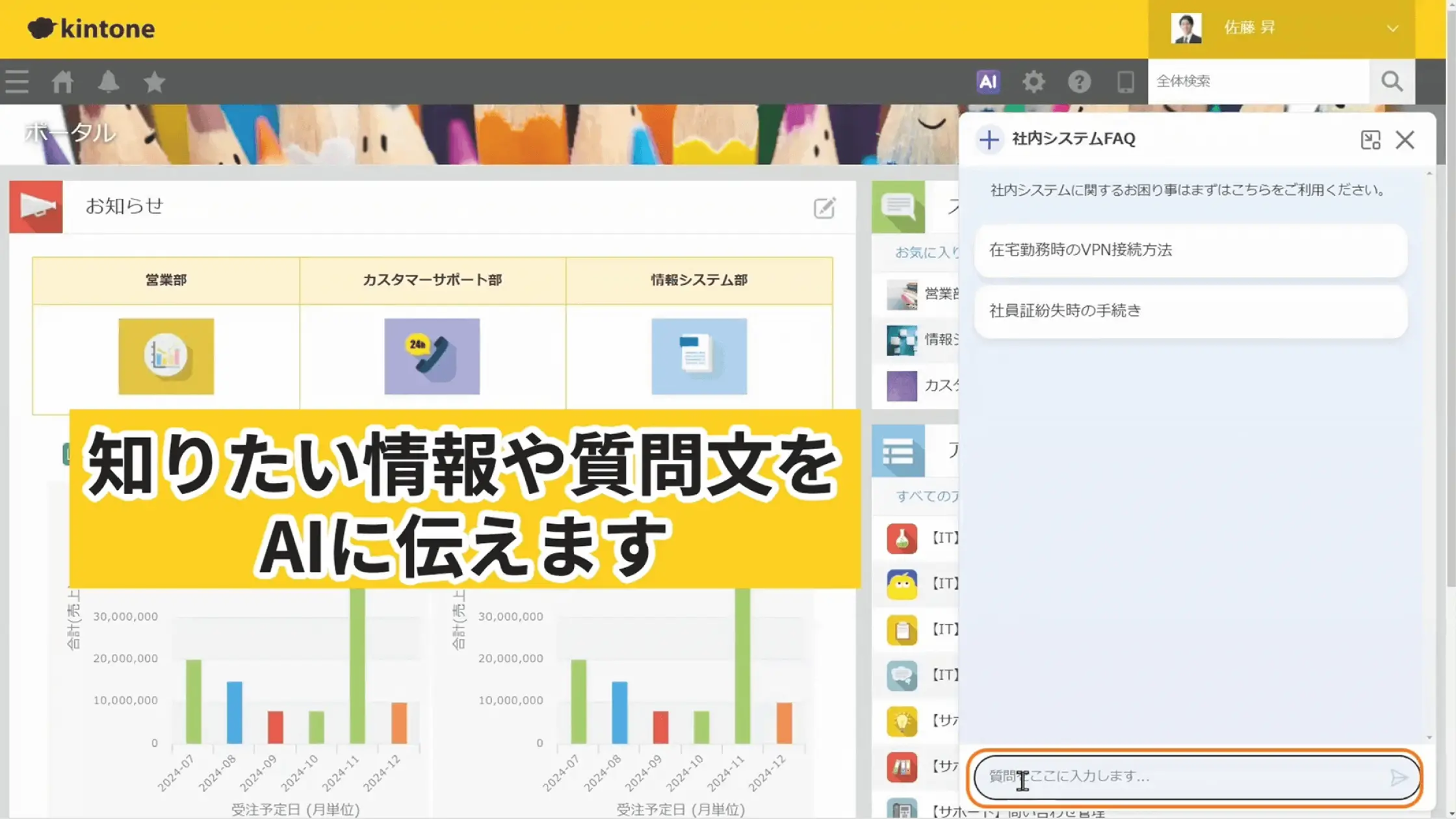This screenshot has height=819, width=1456.
Task: Close the 社内システムFAQ panel
Action: pos(1405,140)
